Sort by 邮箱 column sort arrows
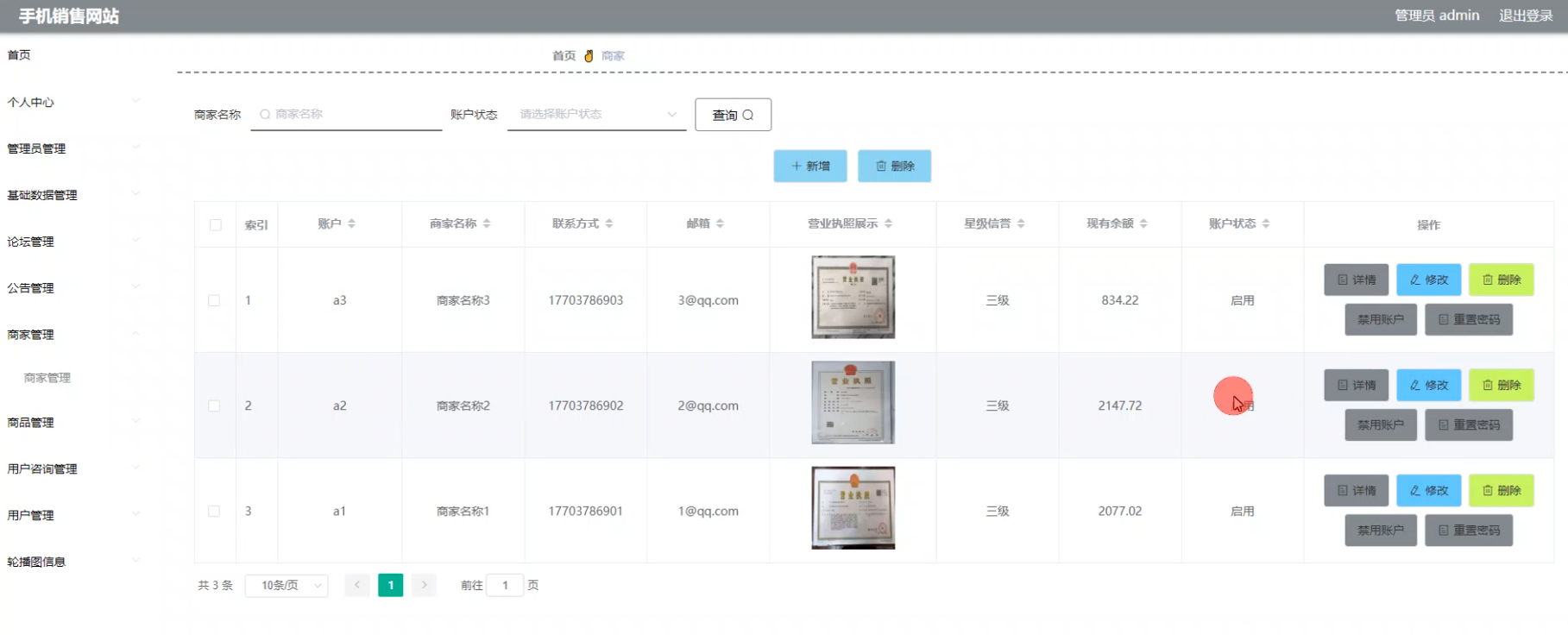1568x635 pixels. click(720, 223)
